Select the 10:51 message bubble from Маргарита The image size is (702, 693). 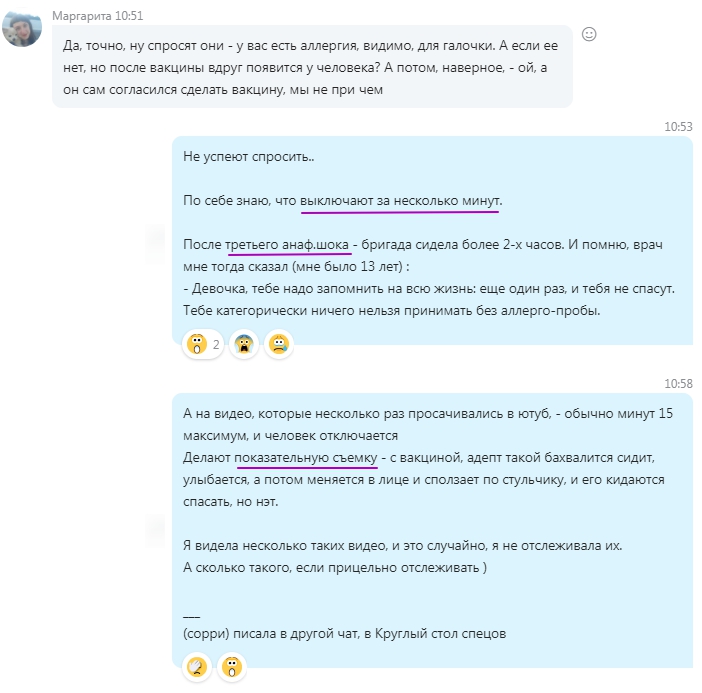click(x=312, y=66)
